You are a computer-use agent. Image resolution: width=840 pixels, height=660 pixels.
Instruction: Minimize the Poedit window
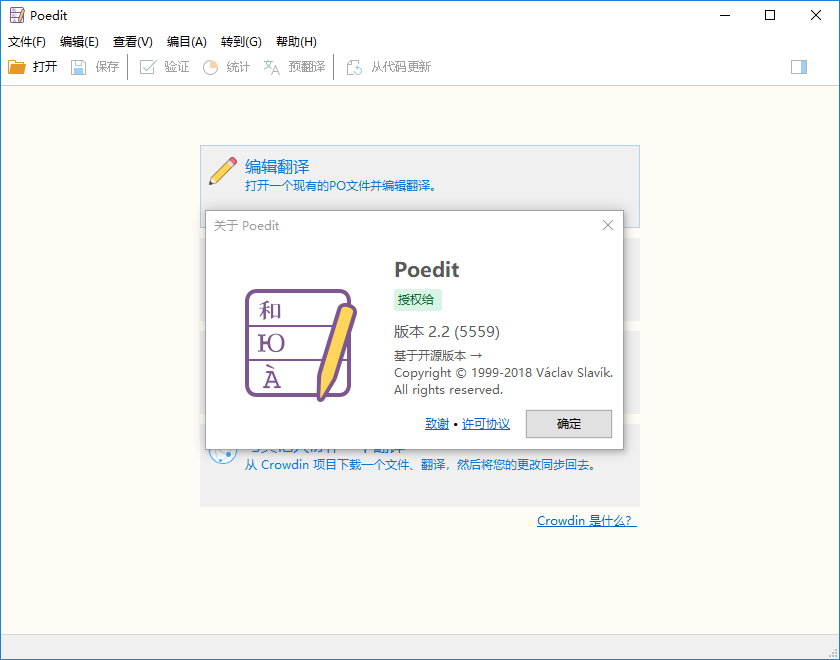(x=725, y=15)
